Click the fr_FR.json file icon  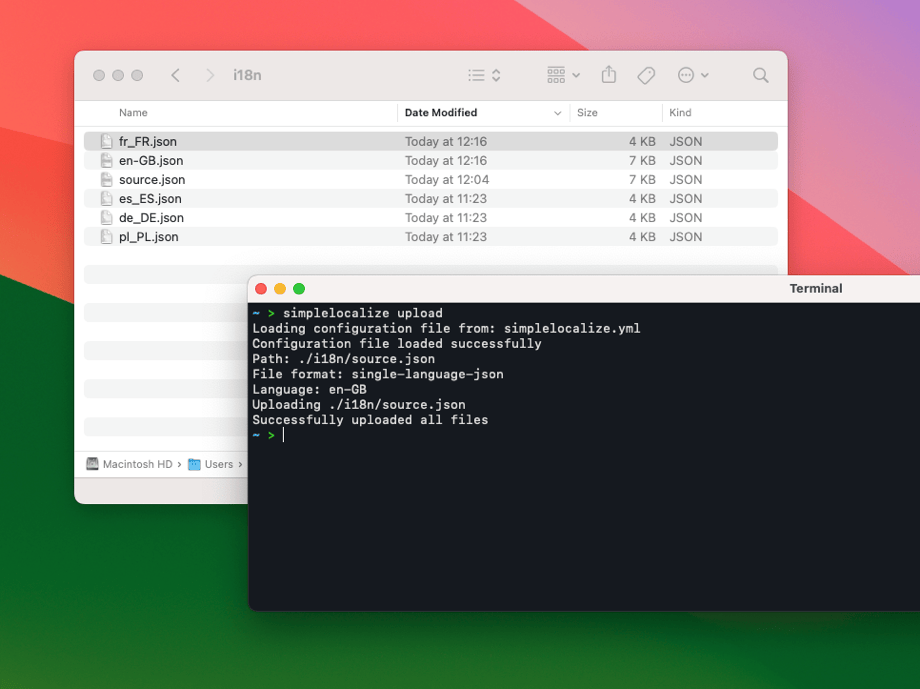pos(106,141)
